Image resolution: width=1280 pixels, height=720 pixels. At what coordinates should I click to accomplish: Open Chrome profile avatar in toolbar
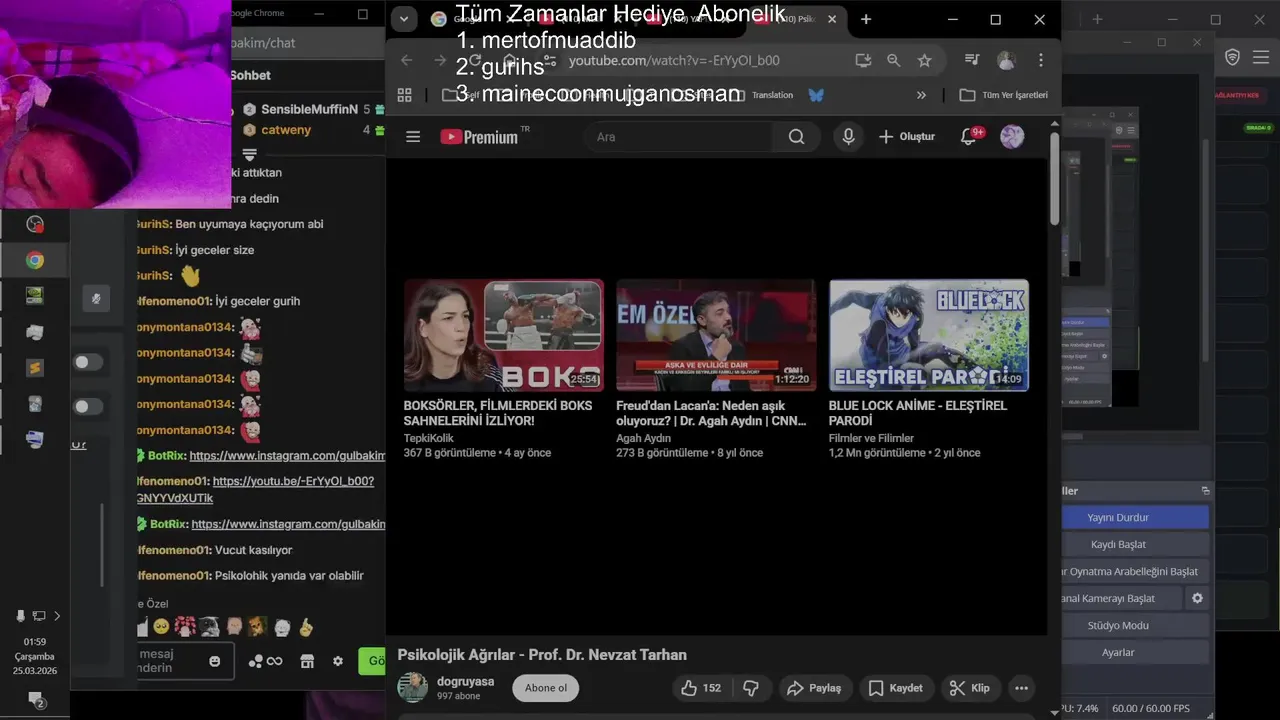[x=1006, y=60]
